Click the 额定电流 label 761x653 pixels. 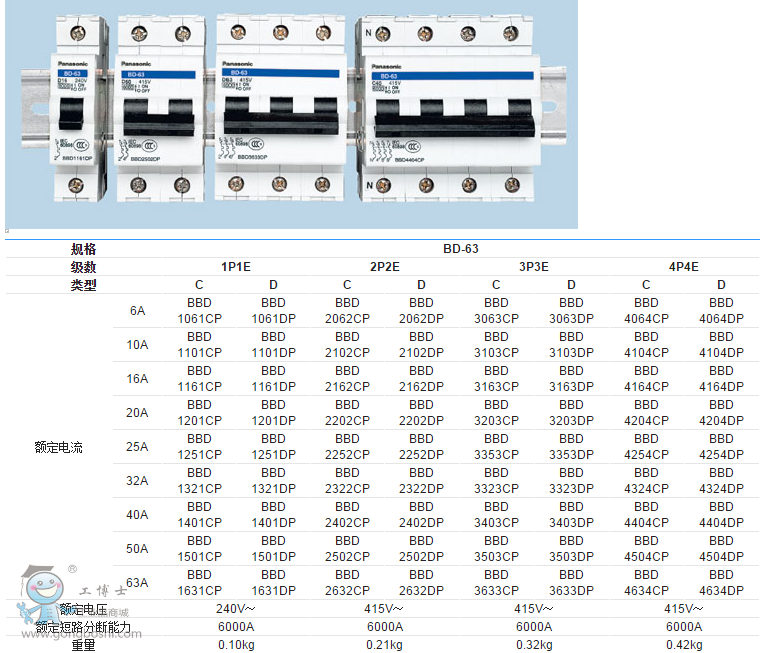pyautogui.click(x=59, y=447)
